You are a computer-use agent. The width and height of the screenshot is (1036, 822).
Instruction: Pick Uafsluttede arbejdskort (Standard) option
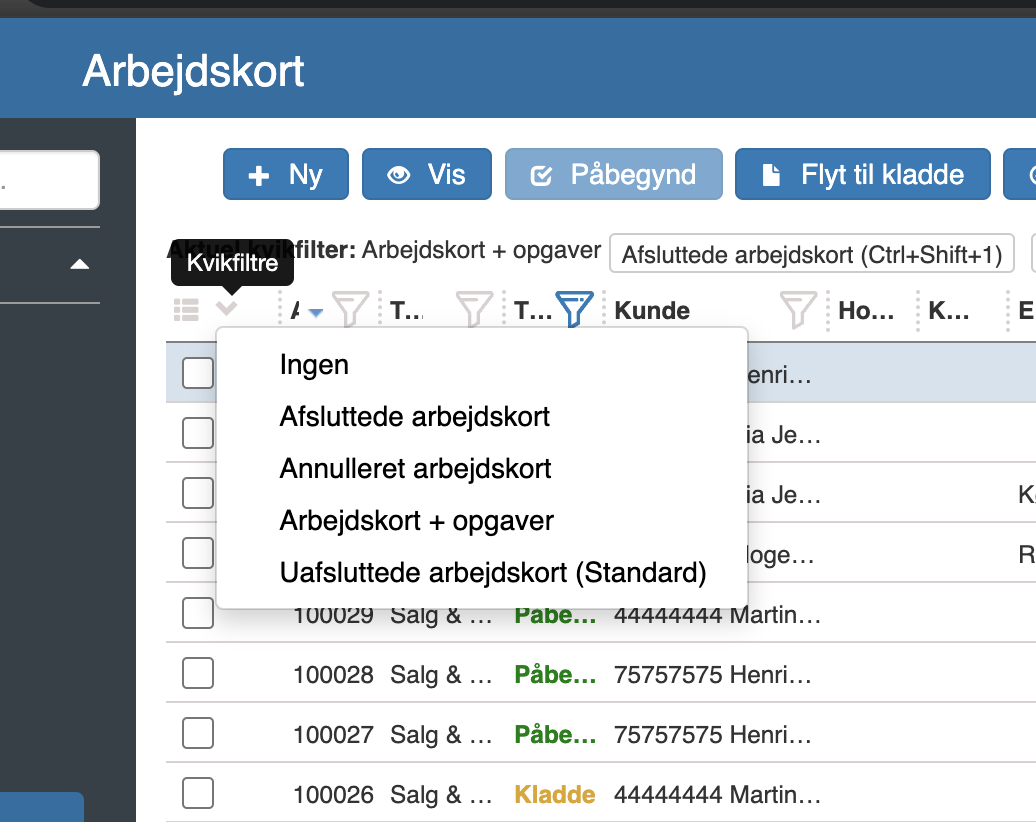pos(493,573)
